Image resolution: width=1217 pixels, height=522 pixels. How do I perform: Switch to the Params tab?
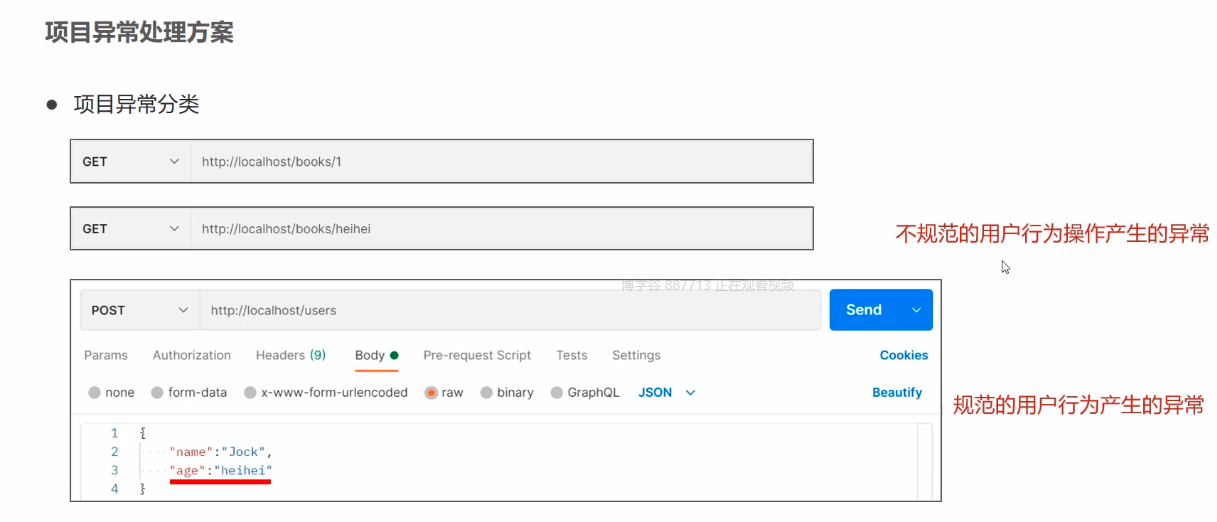[x=106, y=355]
